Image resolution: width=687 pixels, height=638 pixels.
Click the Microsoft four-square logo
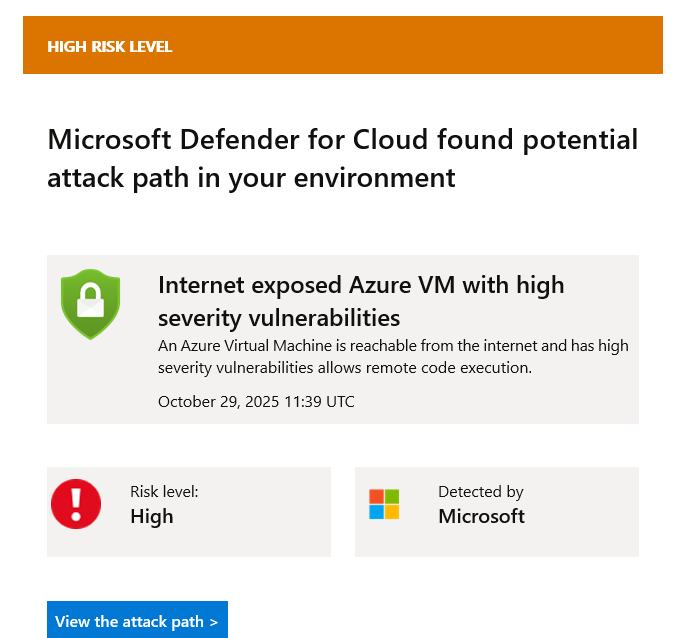point(384,504)
